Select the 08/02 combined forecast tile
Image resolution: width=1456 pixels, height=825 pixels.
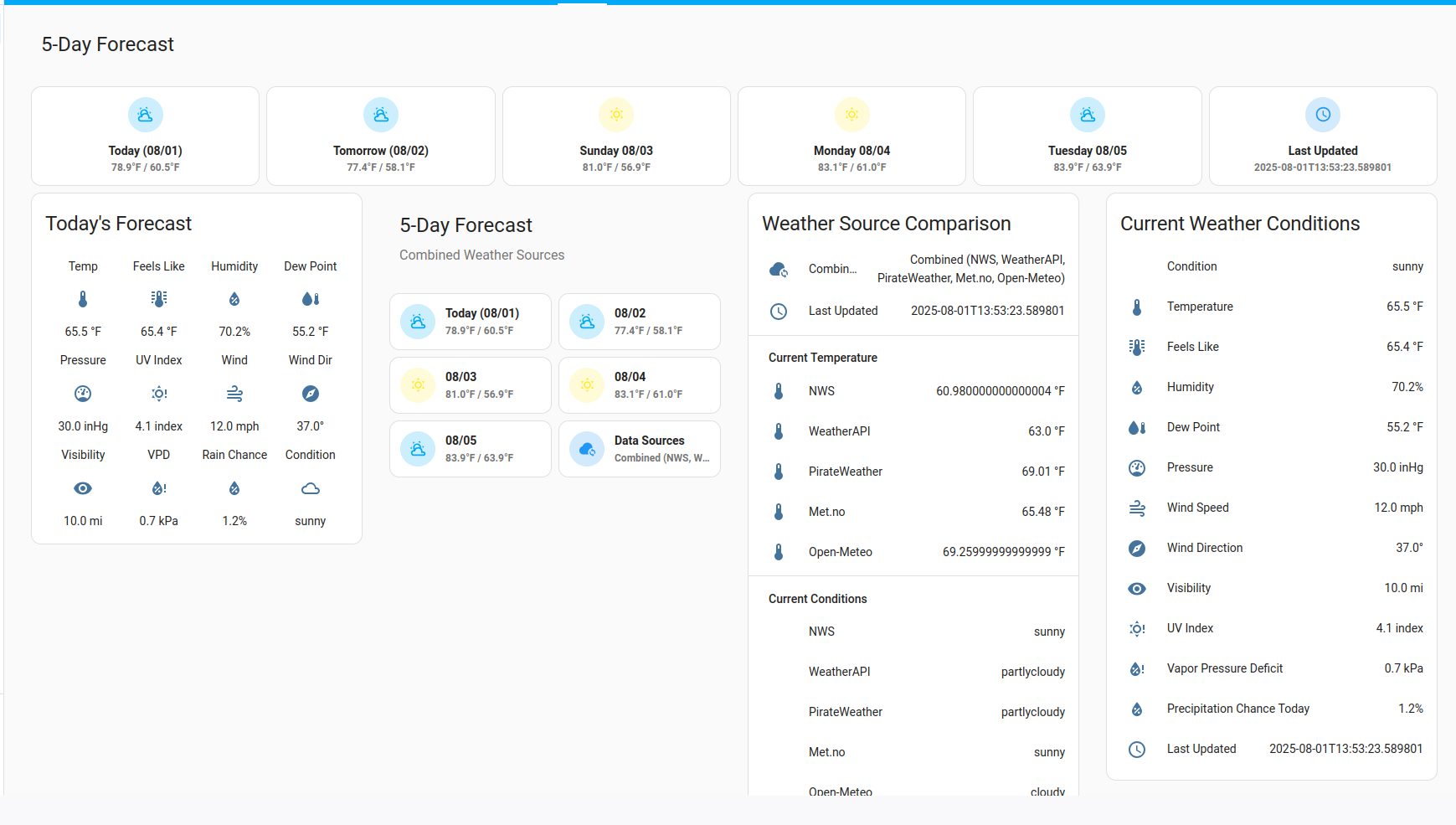(640, 322)
